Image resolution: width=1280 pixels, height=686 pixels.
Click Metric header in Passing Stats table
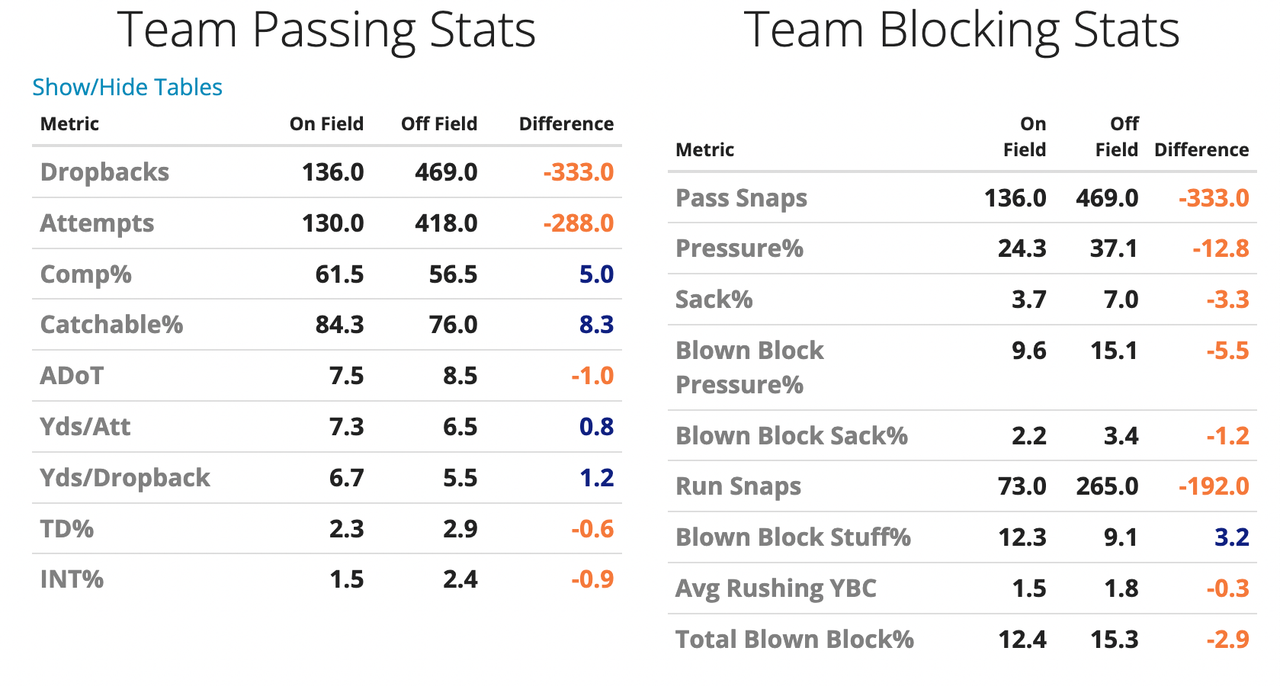70,124
